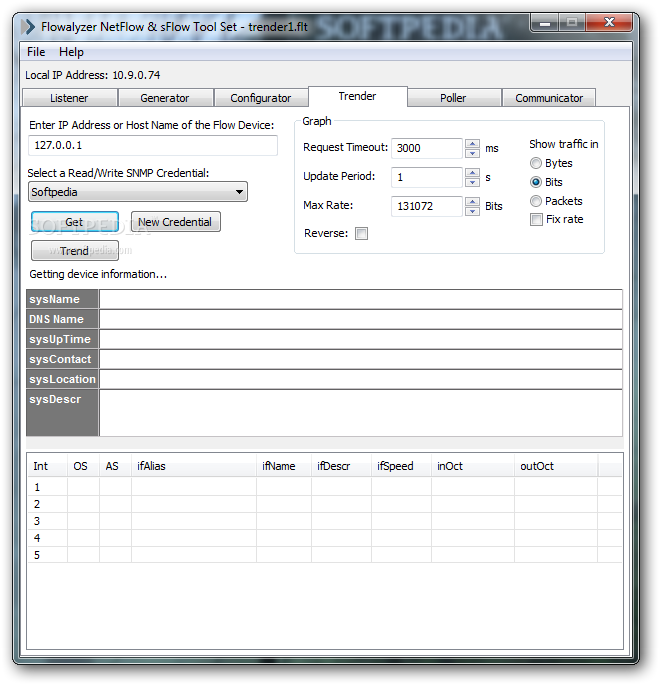
Task: Increase Request Timeout with up arrow
Action: click(472, 143)
